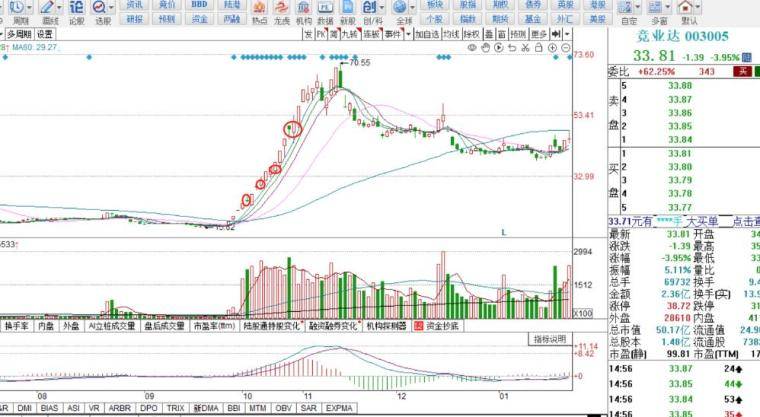Open the 论股 stock discussion tool
The width and height of the screenshot is (760, 417).
(76, 12)
